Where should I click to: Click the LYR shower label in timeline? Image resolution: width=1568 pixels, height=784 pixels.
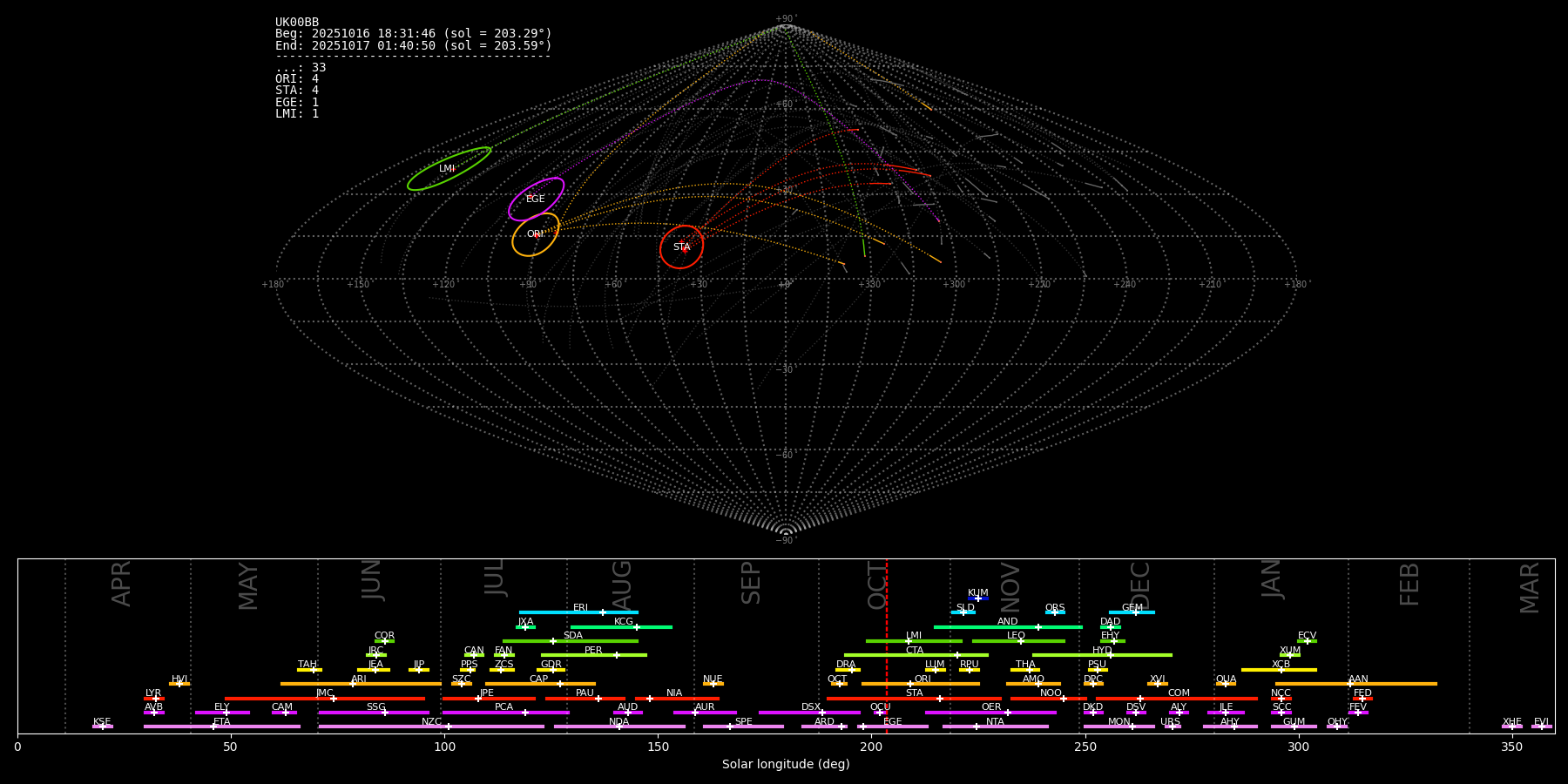153,693
